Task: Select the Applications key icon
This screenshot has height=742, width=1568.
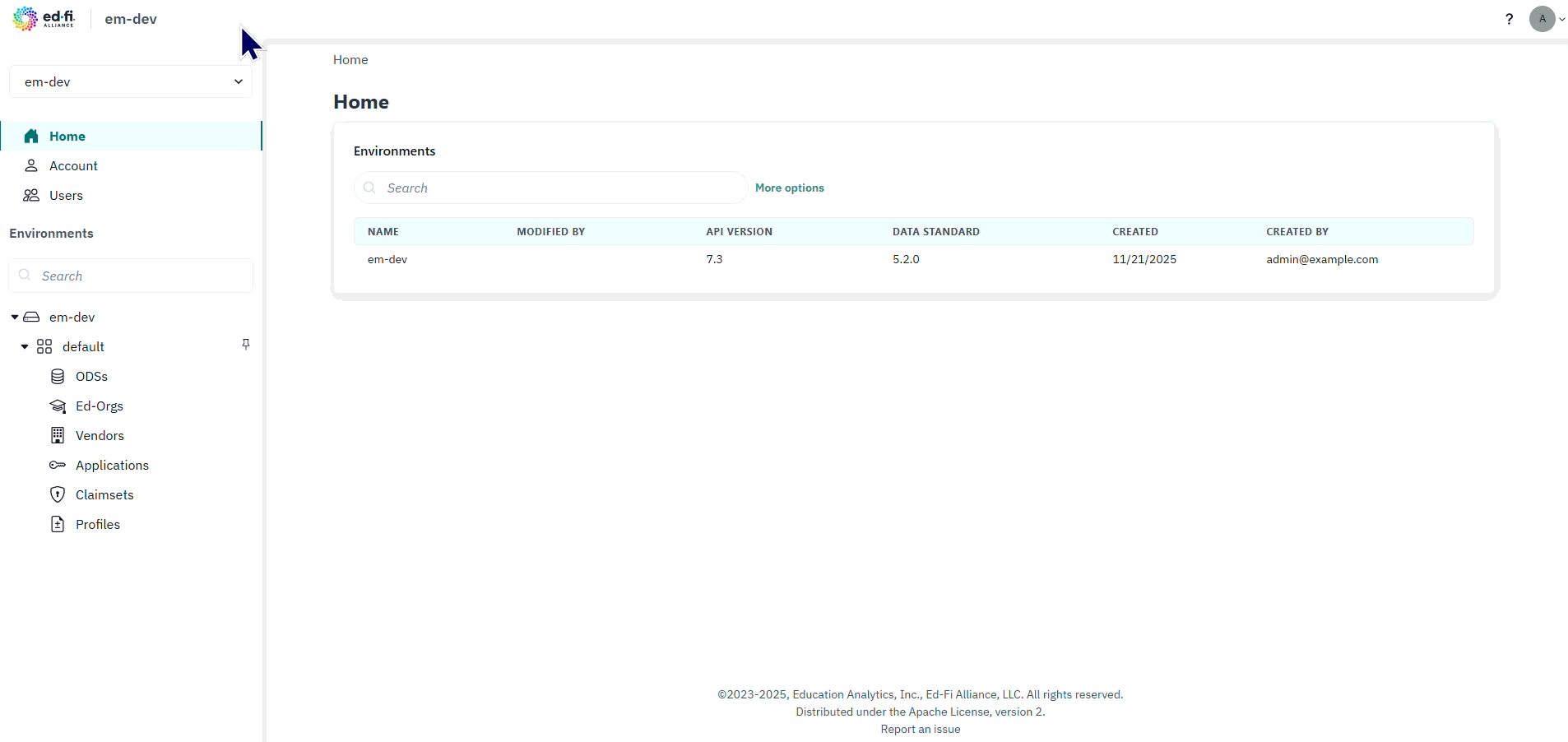Action: pos(57,465)
